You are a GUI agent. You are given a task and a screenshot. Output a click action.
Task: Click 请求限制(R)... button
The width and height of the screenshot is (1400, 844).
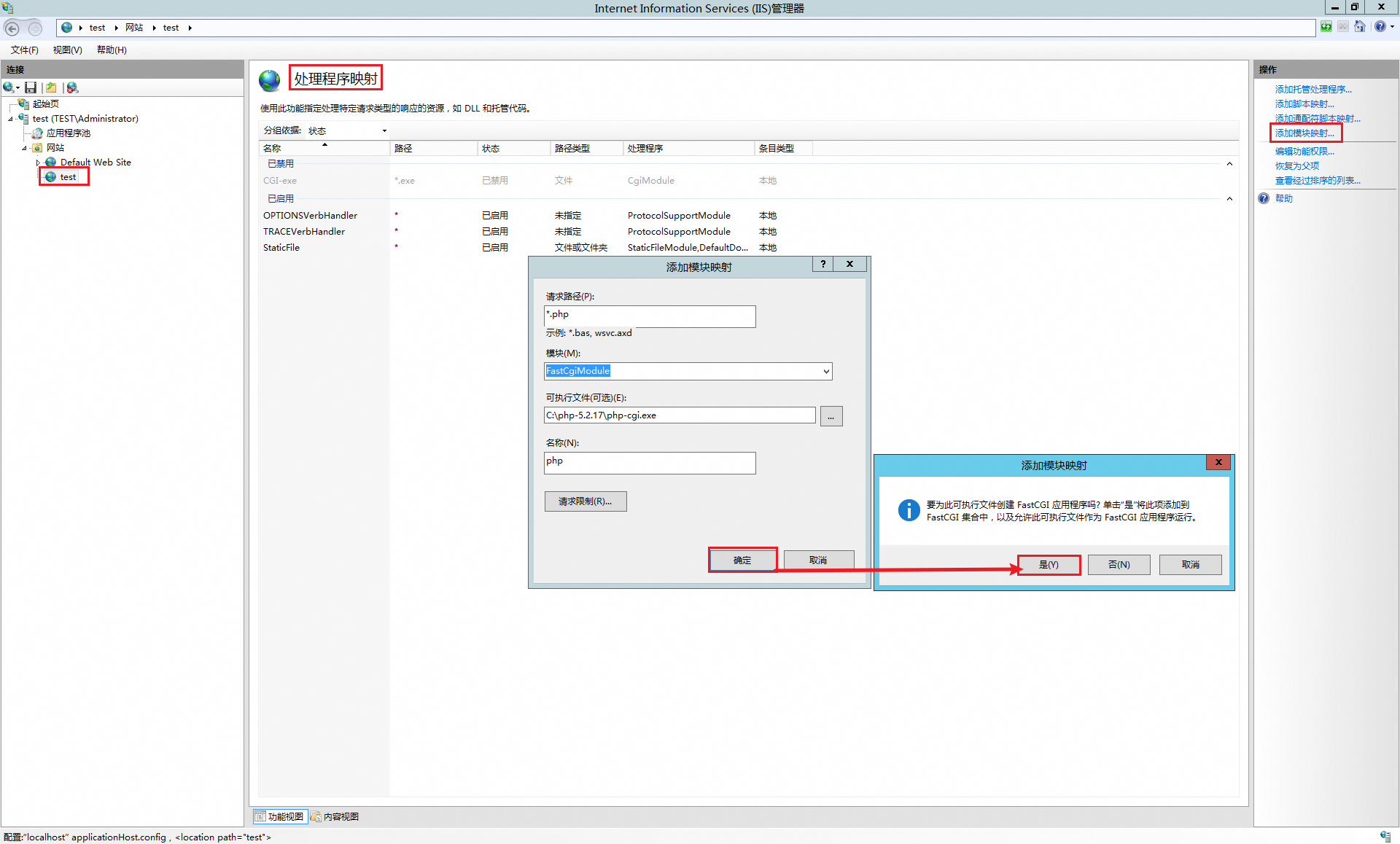coord(586,501)
